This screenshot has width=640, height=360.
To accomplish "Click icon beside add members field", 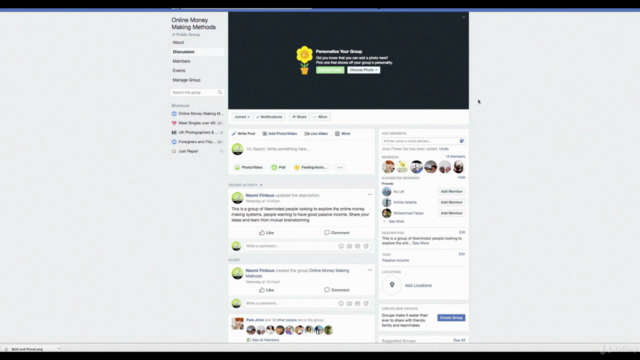I will 462,141.
